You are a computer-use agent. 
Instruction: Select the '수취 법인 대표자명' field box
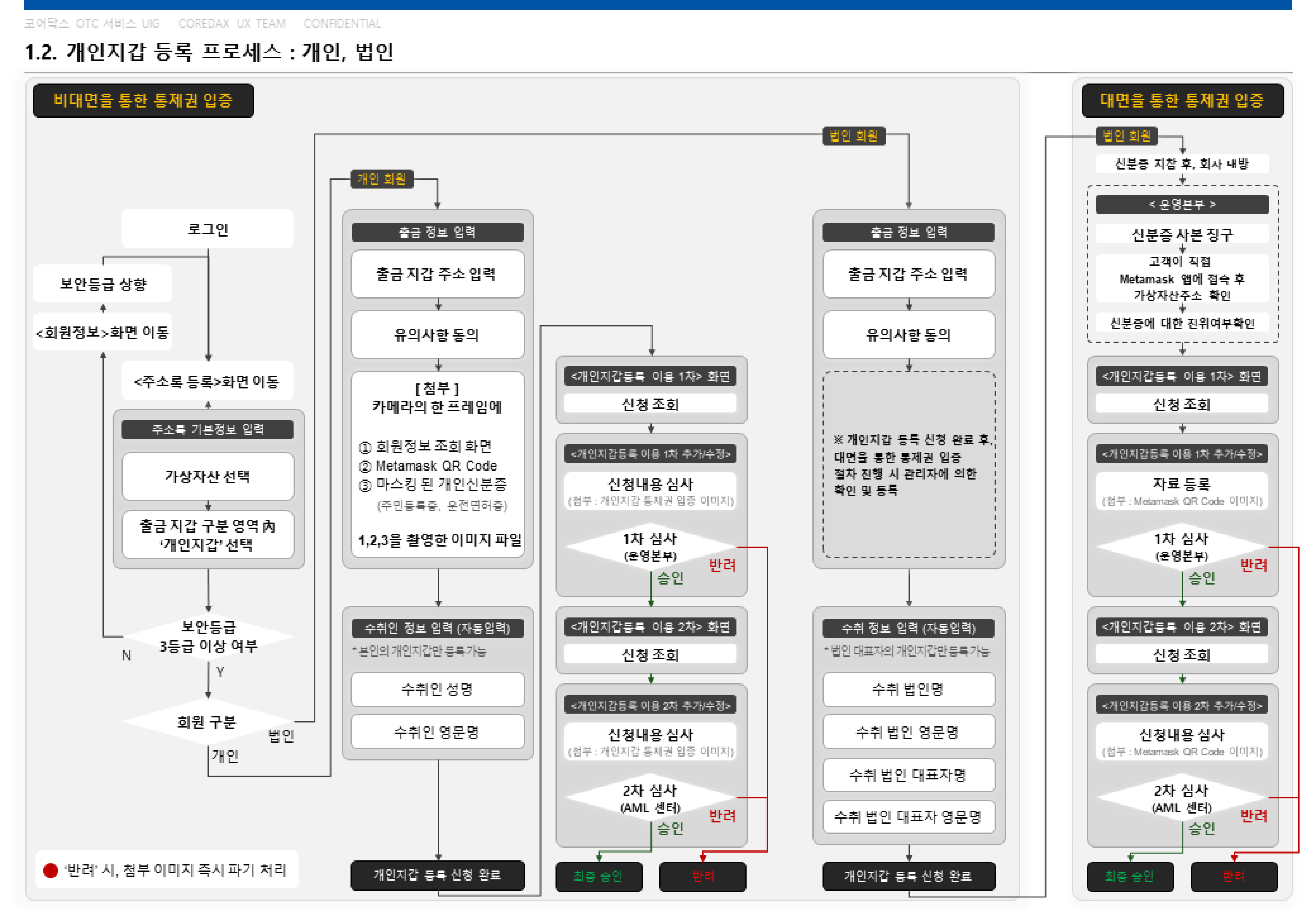909,775
